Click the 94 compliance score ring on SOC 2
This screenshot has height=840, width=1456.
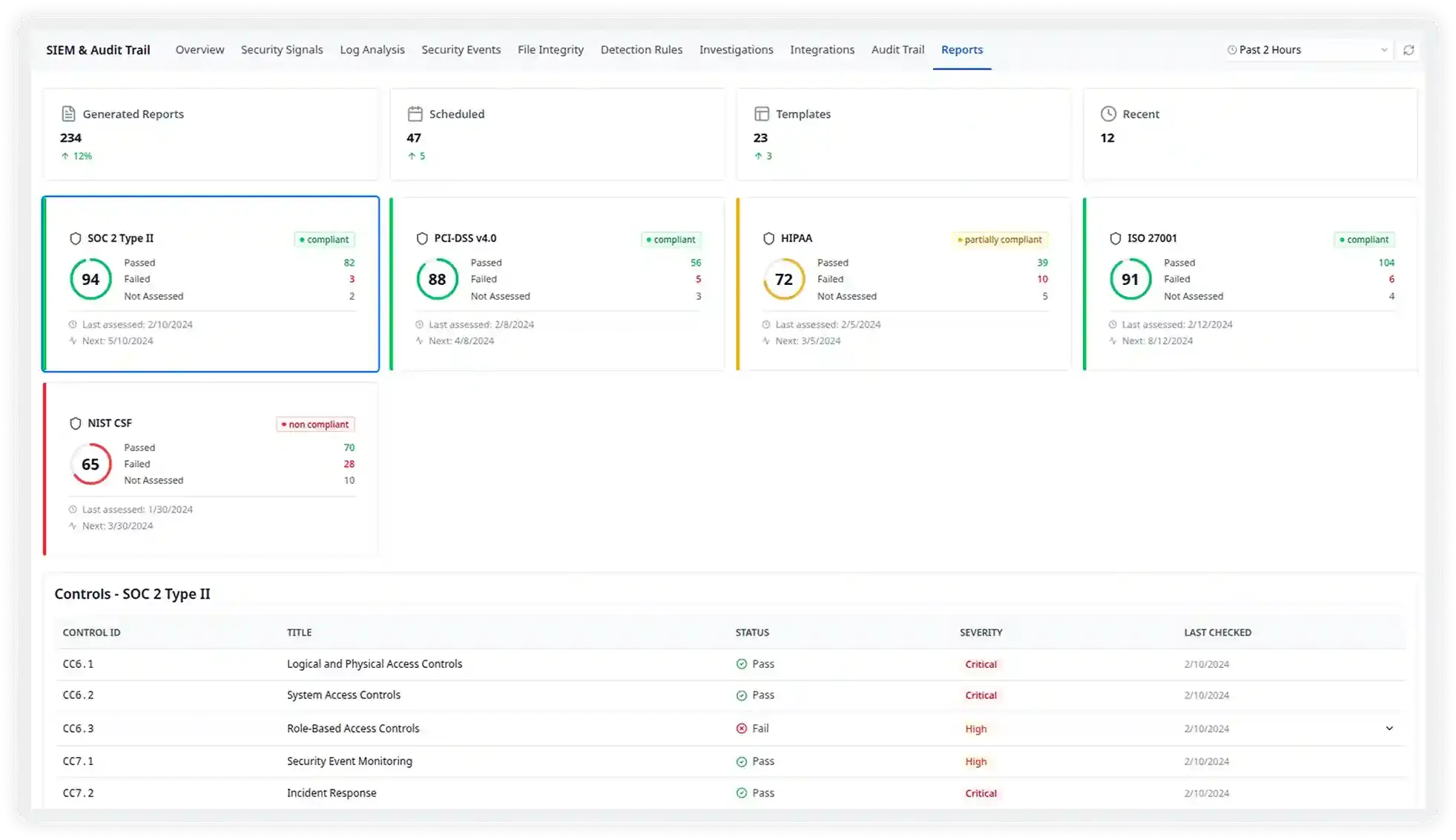[90, 279]
